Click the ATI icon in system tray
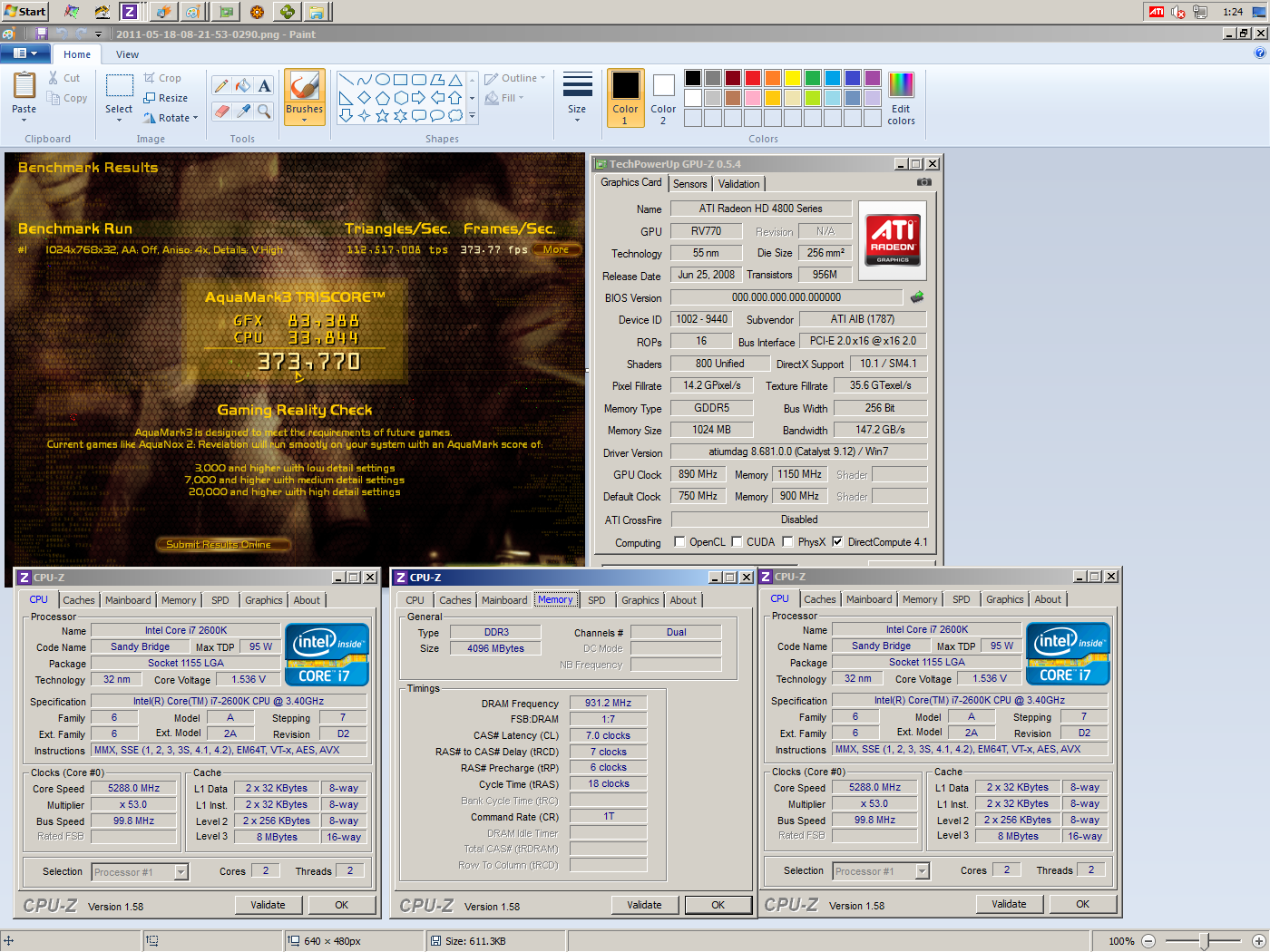1270x952 pixels. [1157, 12]
